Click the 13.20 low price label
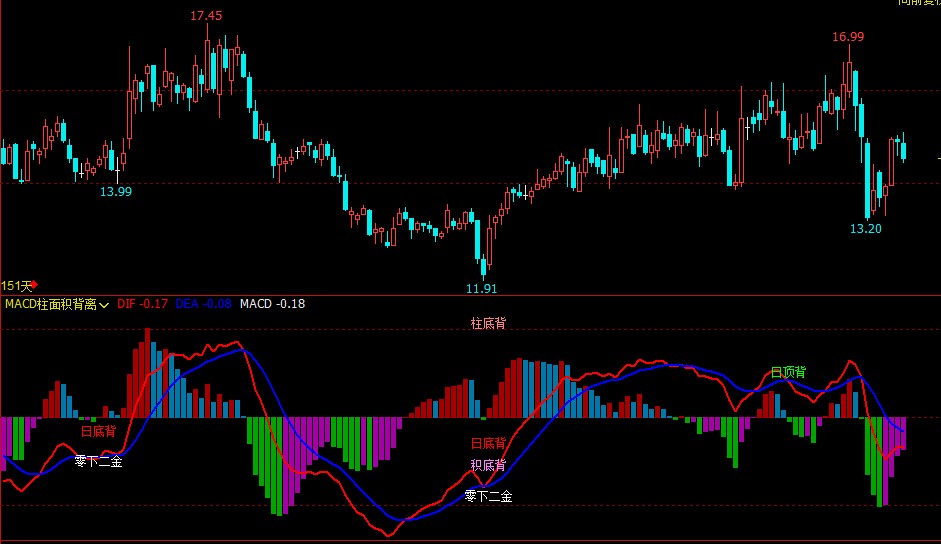Viewport: 941px width, 544px height. 865,228
